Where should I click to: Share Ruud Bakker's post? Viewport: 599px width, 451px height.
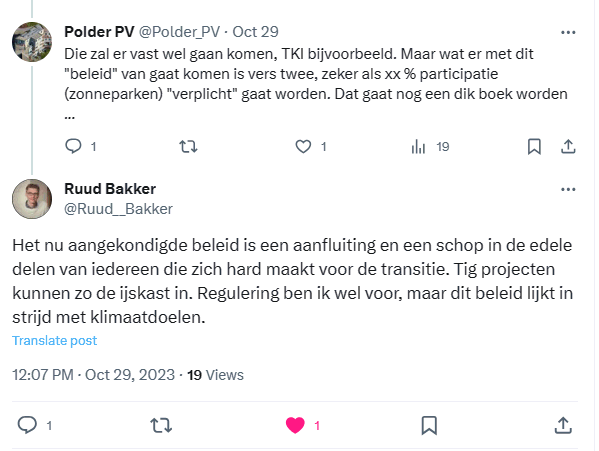click(563, 425)
